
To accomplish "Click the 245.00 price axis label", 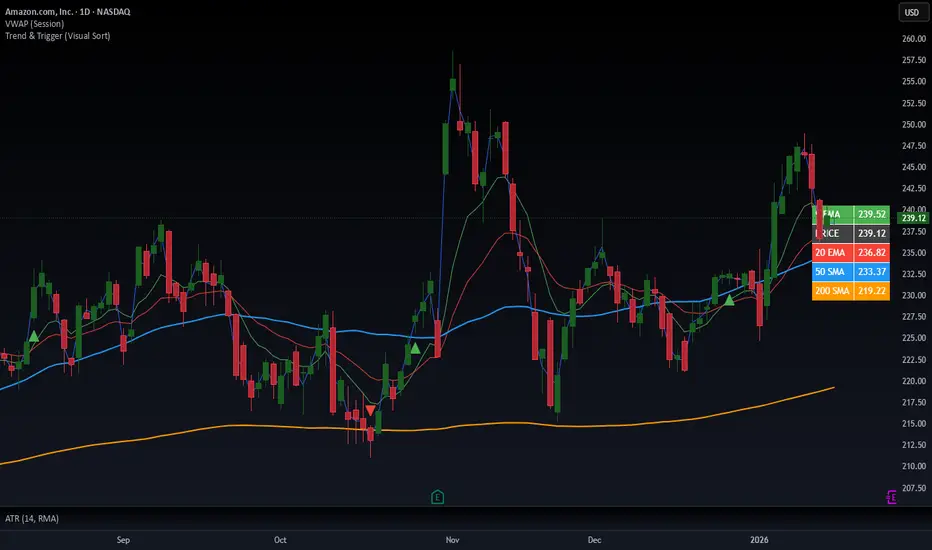I will tap(914, 167).
